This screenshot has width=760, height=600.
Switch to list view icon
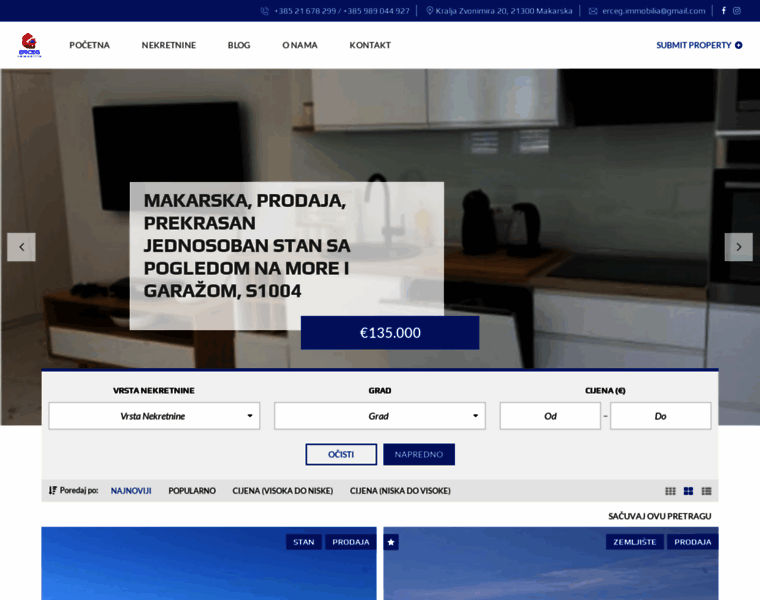click(x=706, y=491)
